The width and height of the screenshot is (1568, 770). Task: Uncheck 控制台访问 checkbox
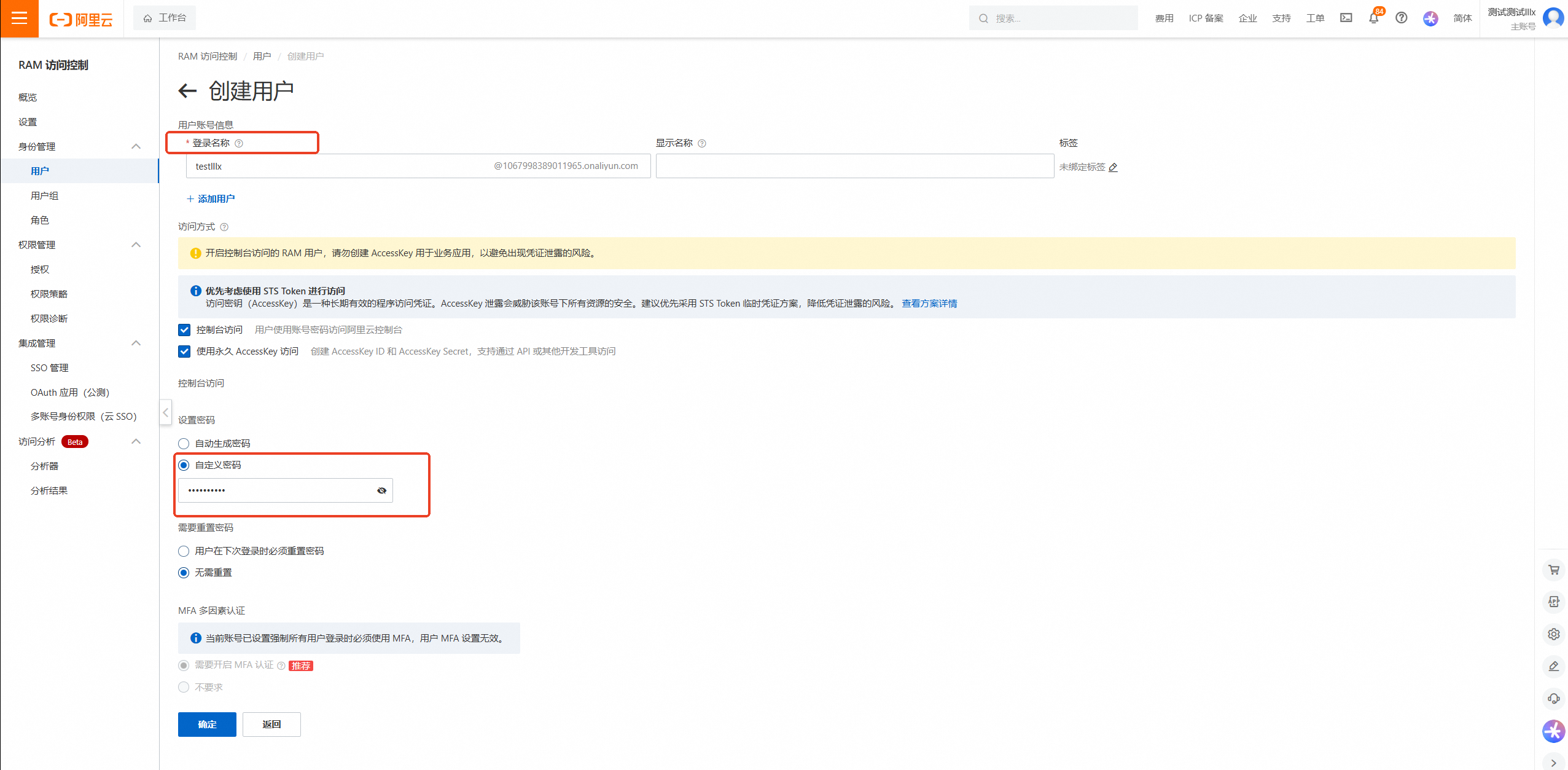coord(184,330)
